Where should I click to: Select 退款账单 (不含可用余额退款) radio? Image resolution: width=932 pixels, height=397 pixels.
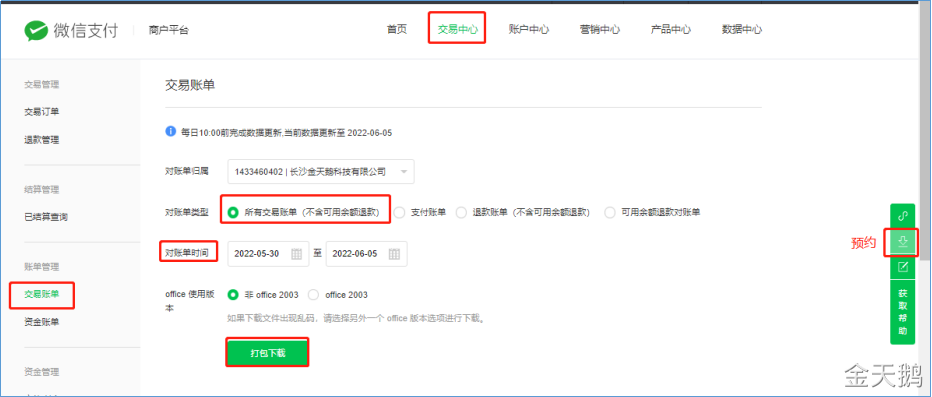coord(461,212)
